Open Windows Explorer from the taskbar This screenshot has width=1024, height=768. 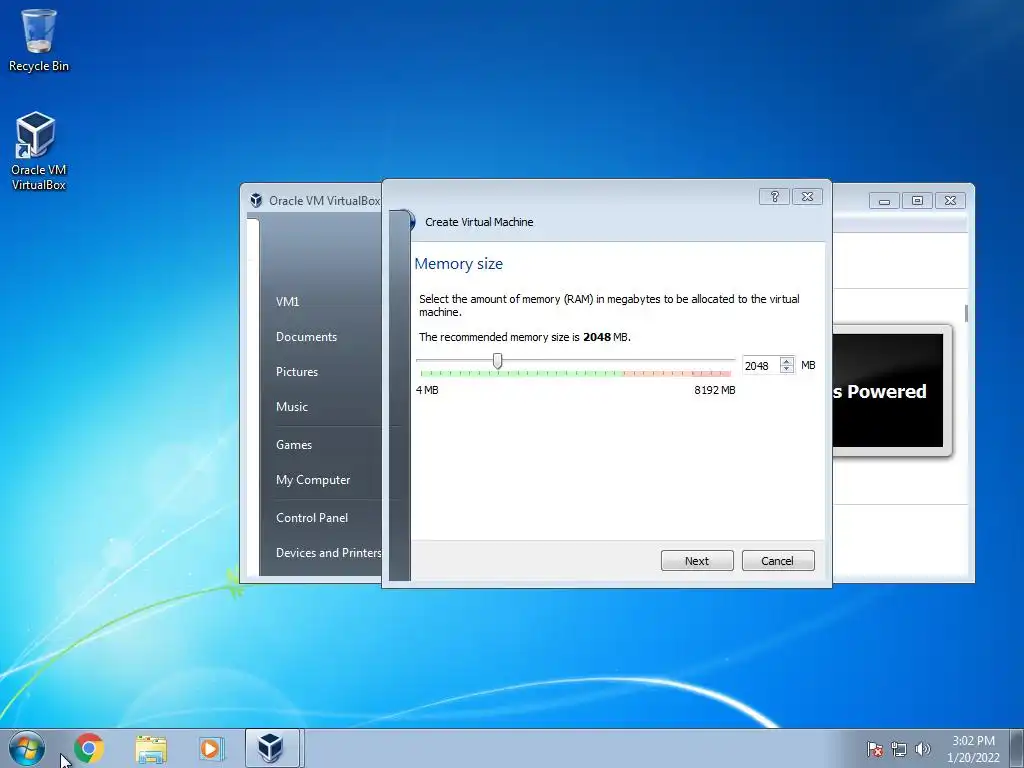pyautogui.click(x=151, y=748)
